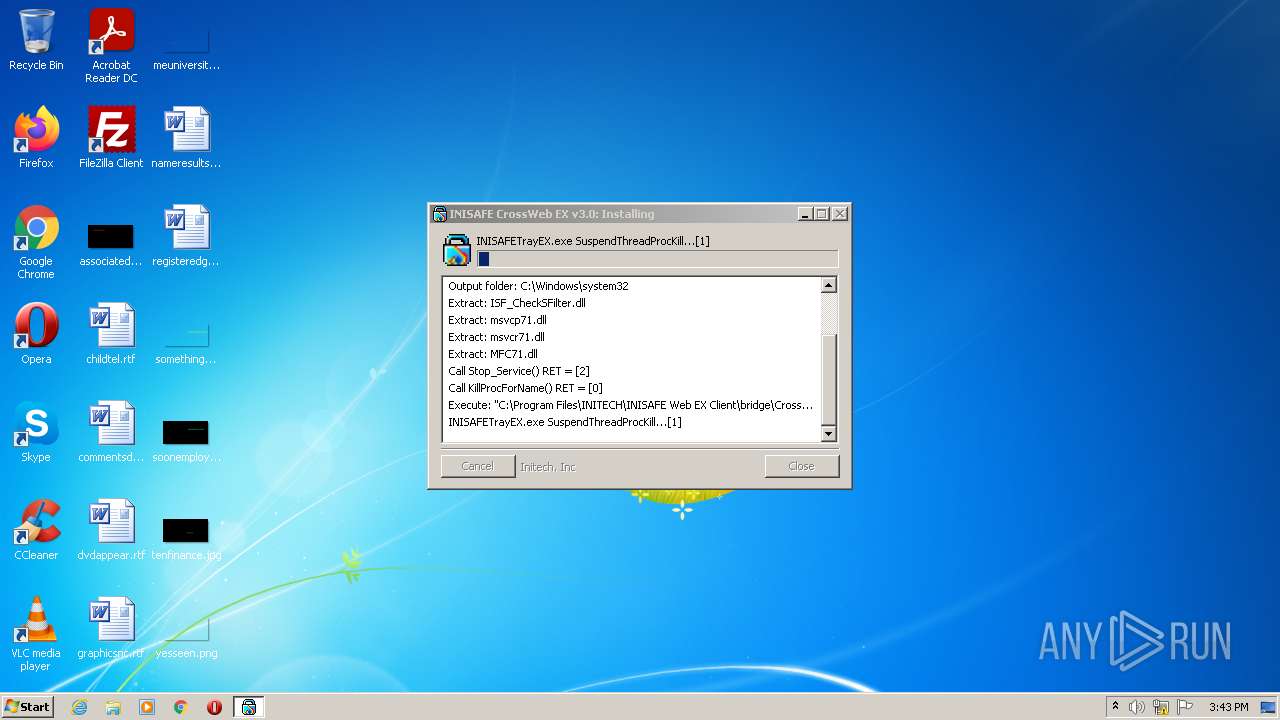
Task: Select 'Extract: msvcp71.dll' log line
Action: (x=497, y=320)
